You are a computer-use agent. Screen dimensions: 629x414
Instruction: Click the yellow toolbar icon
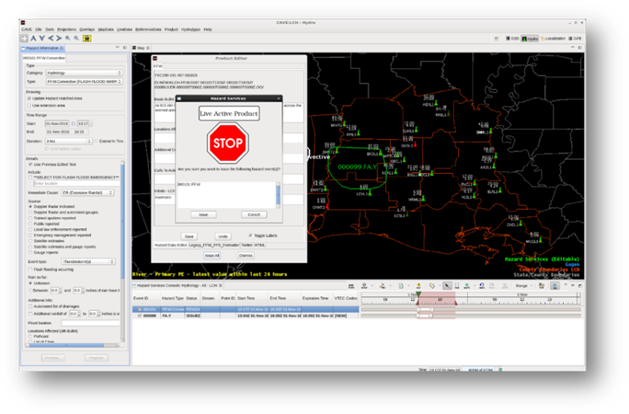[x=87, y=38]
